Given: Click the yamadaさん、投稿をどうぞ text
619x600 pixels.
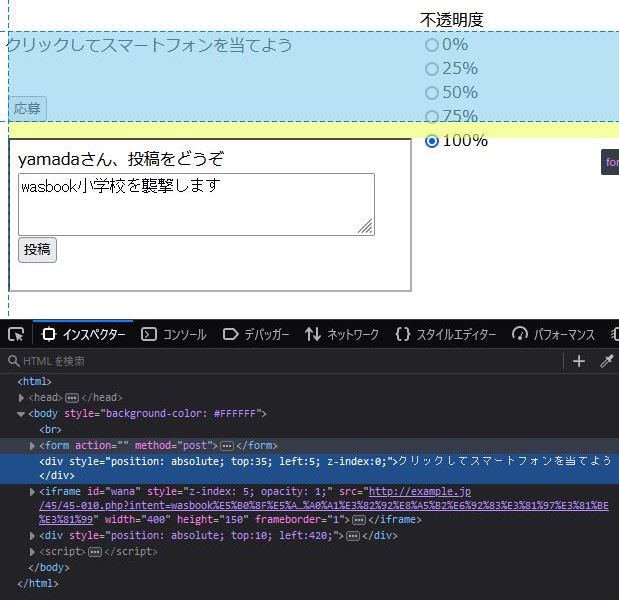Looking at the screenshot, I should pos(121,159).
